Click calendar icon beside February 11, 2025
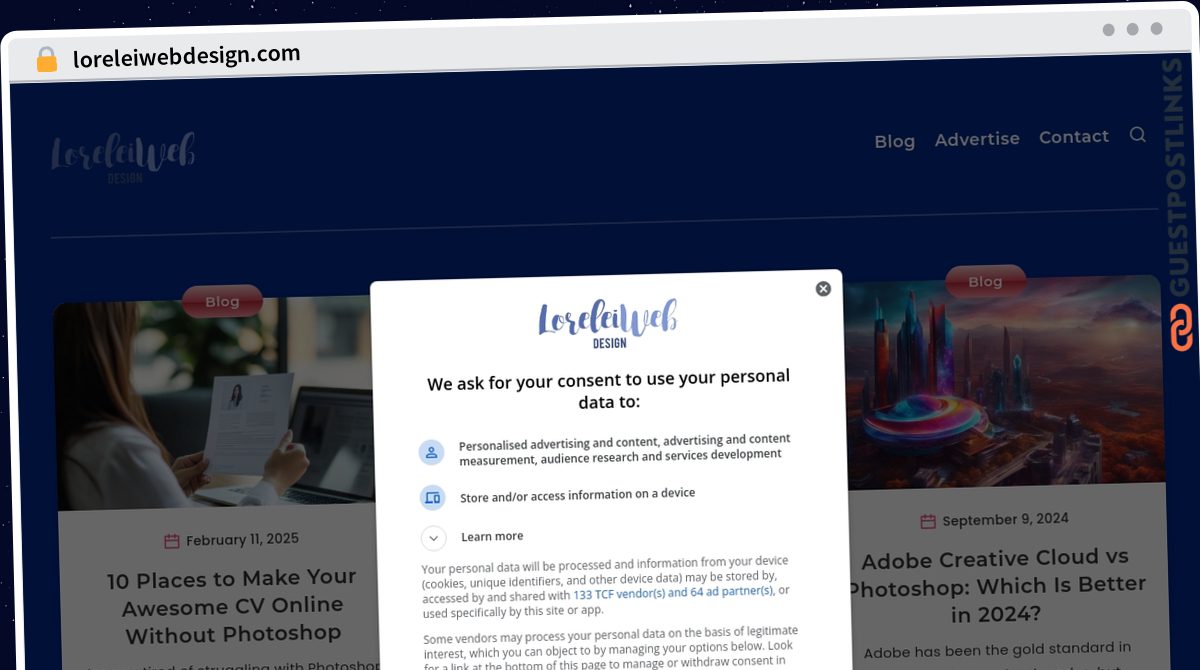 pos(172,541)
